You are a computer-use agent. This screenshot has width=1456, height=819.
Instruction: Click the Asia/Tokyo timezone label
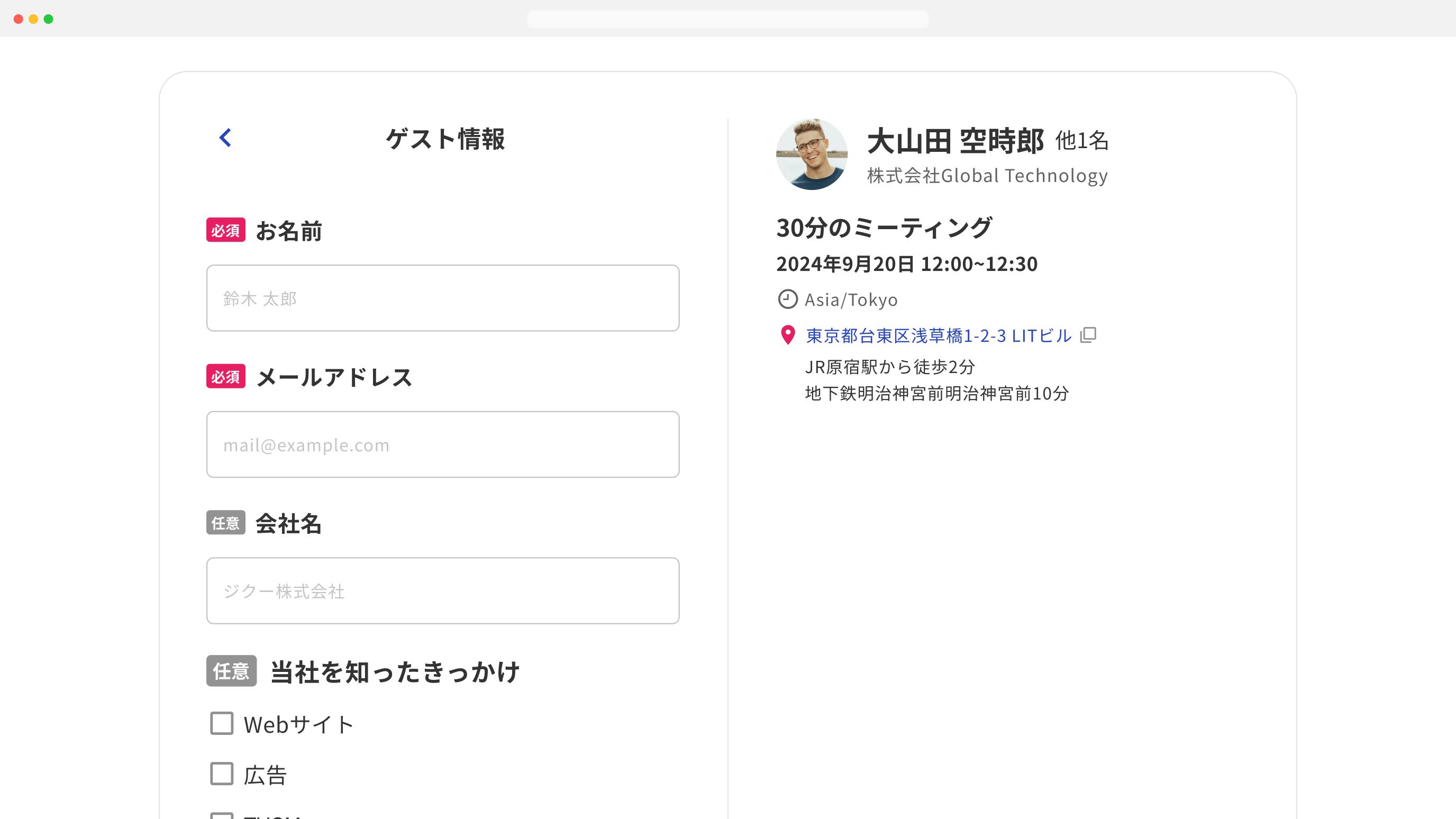pos(851,299)
